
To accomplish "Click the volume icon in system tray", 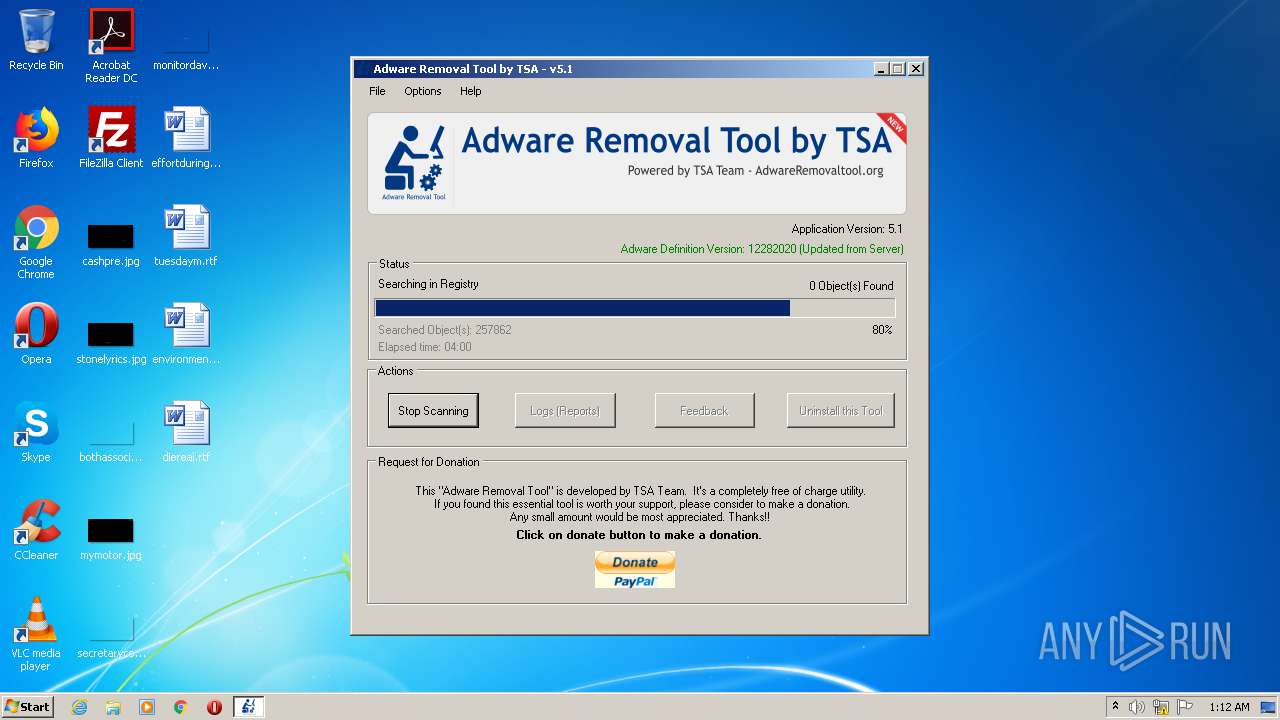I will [x=1137, y=707].
